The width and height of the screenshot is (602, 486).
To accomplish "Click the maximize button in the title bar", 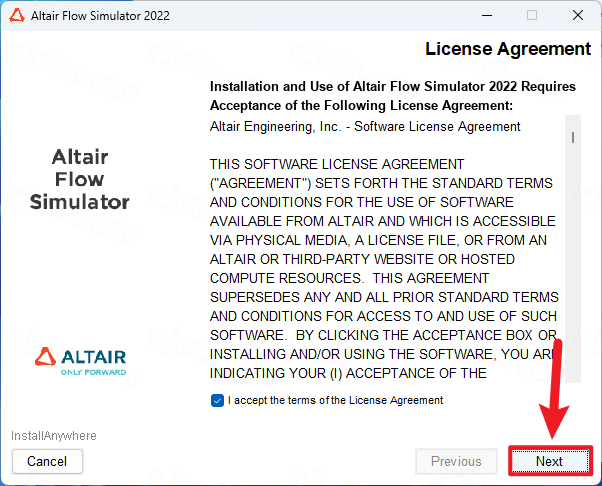I will [532, 15].
